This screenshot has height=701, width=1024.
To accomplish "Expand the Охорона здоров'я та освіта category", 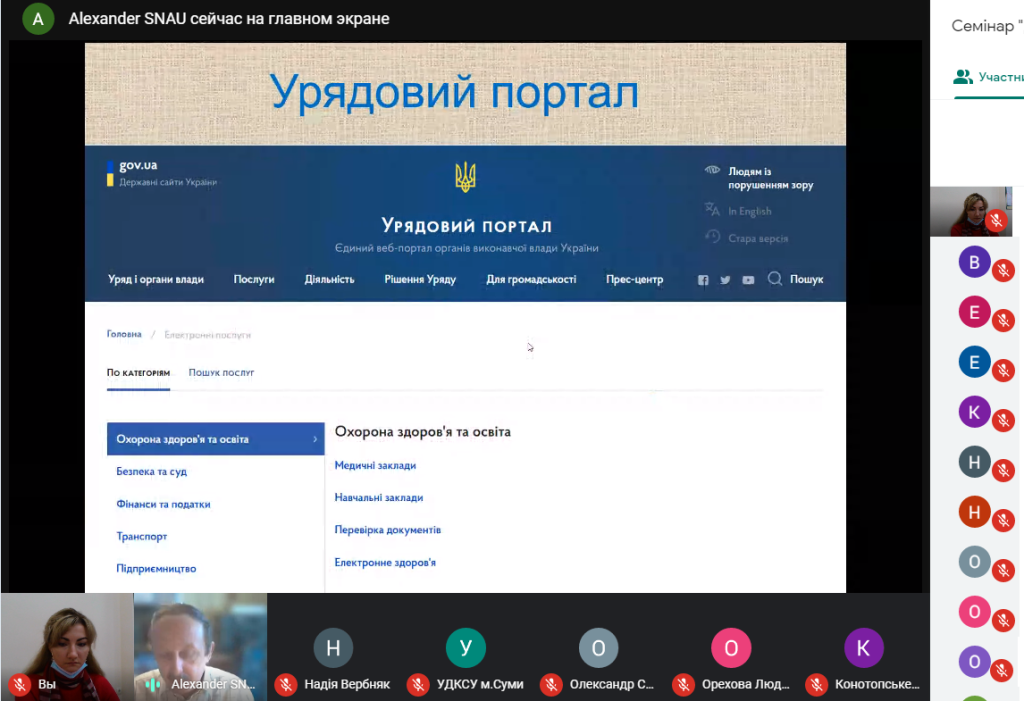I will (215, 439).
